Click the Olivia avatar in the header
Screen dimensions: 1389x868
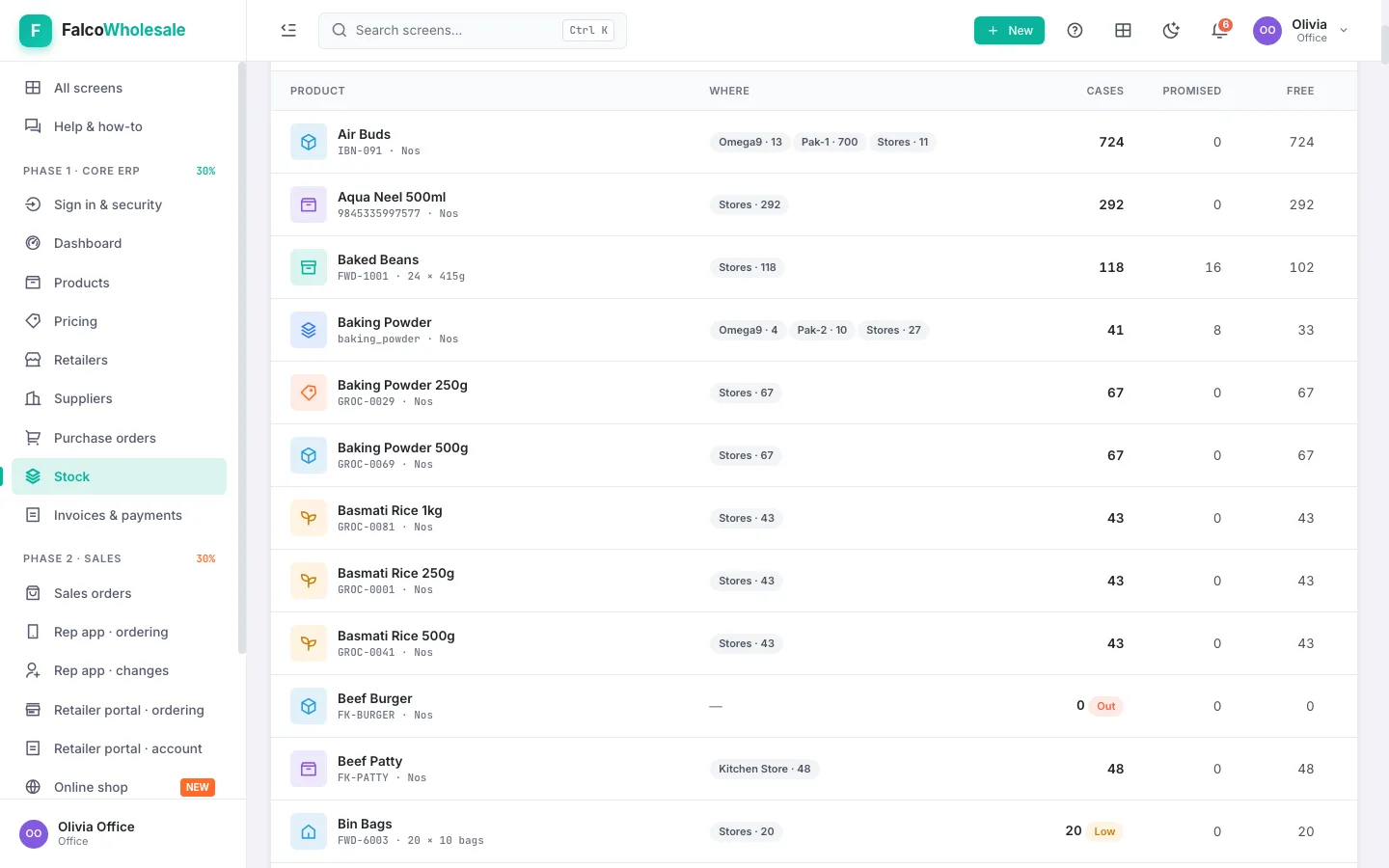pyautogui.click(x=1267, y=31)
